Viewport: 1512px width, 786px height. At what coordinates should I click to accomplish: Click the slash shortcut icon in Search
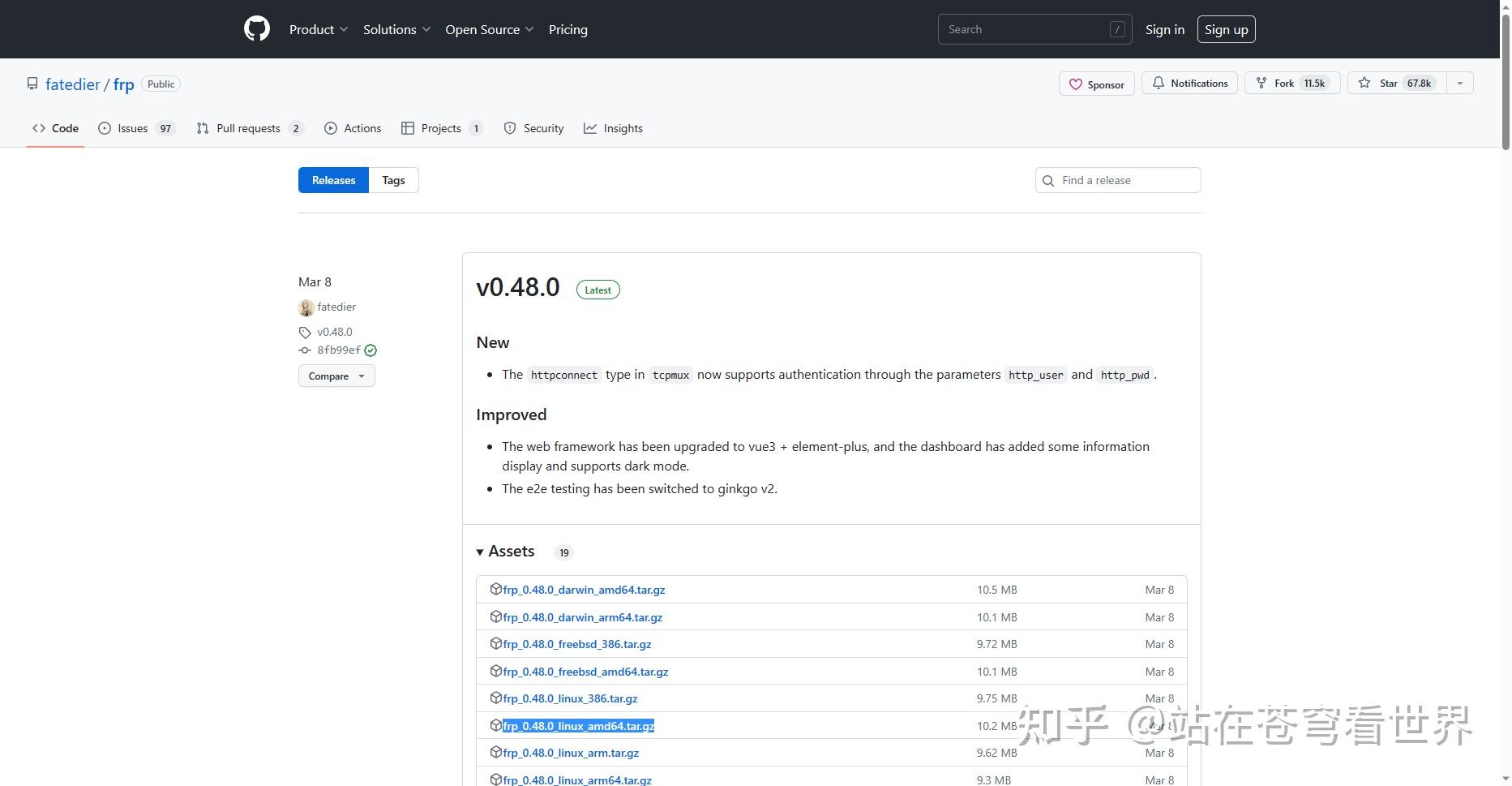[x=1117, y=29]
